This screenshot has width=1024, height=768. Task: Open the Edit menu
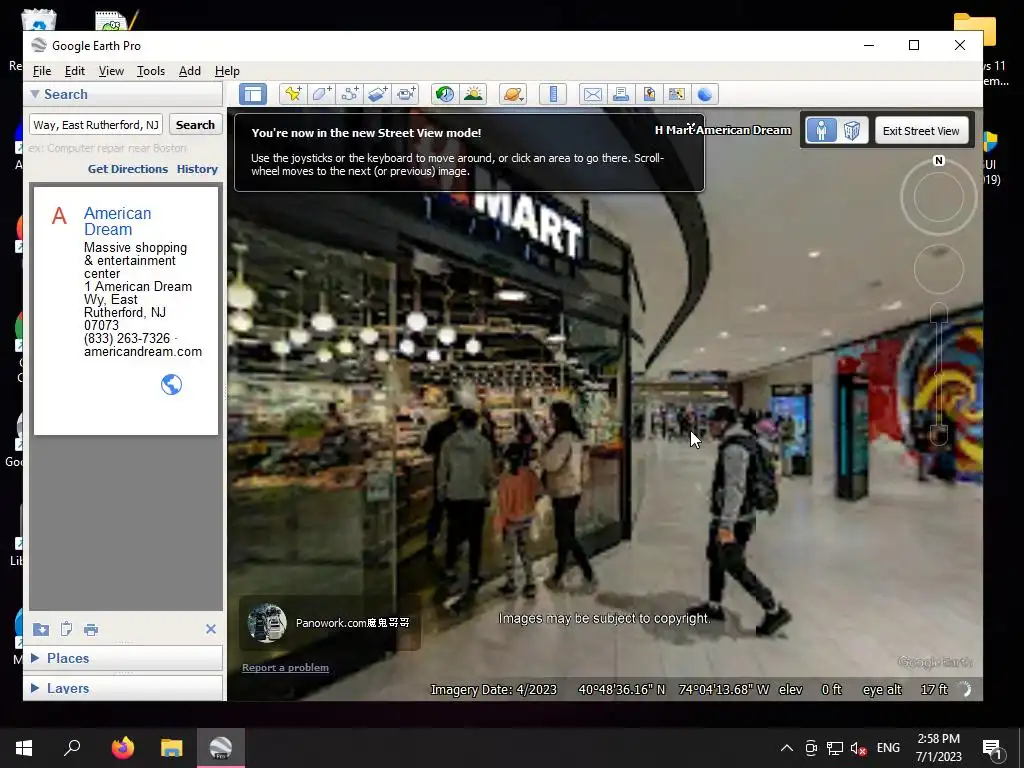tap(74, 71)
